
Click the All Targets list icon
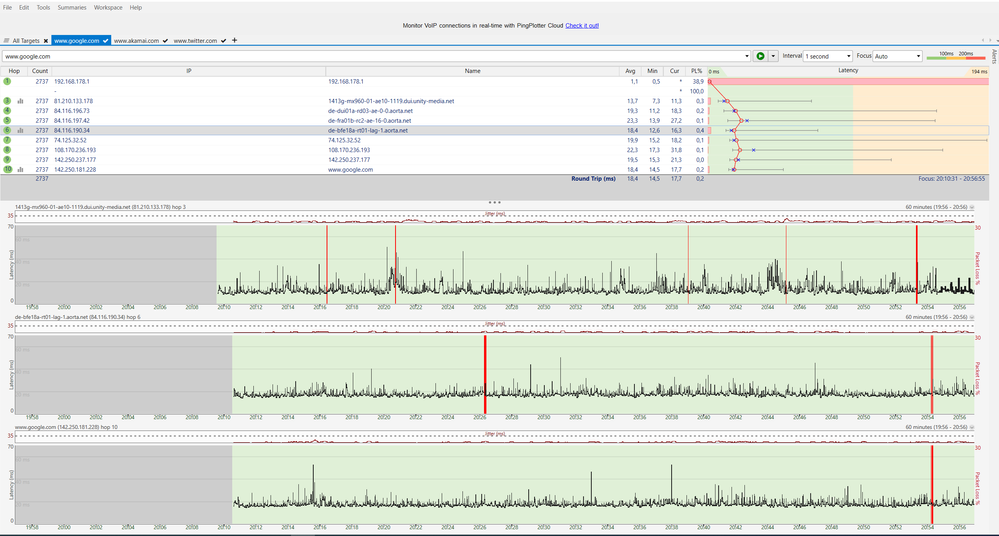[x=7, y=41]
